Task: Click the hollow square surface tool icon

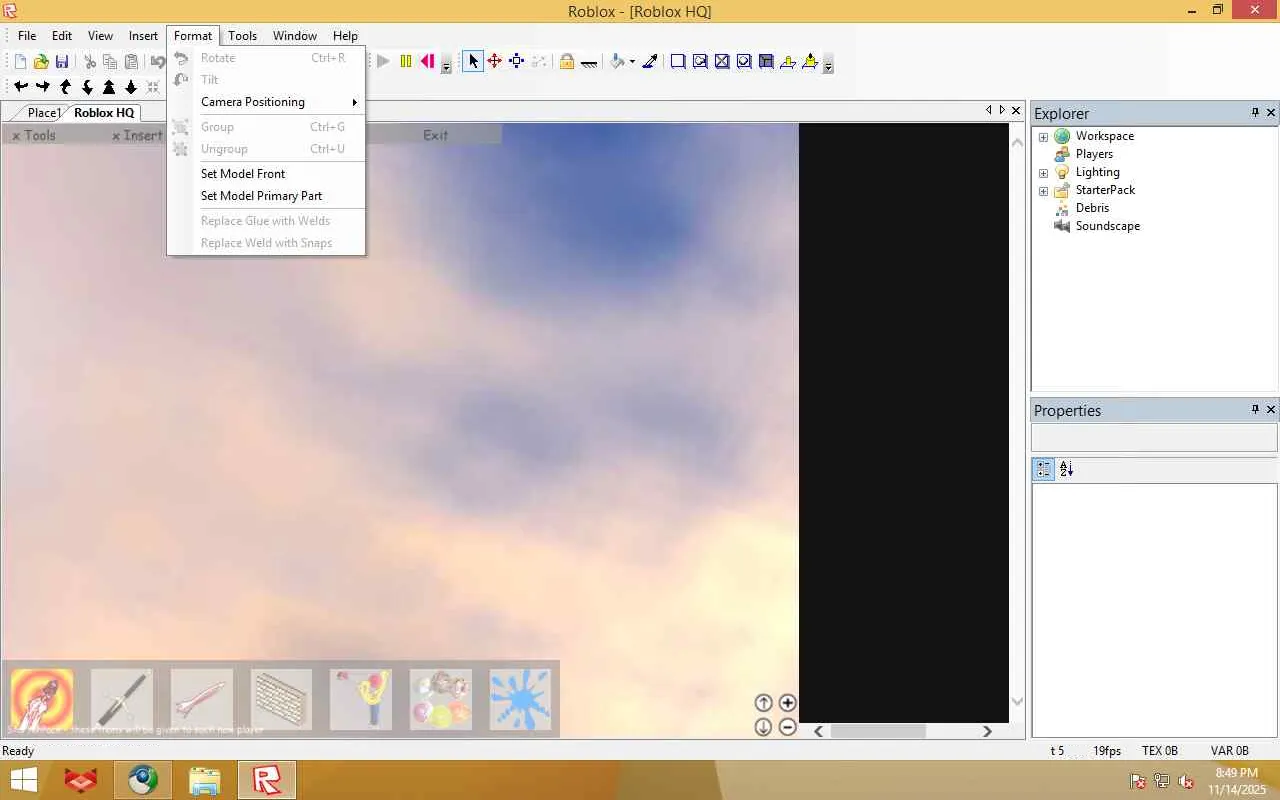Action: point(678,61)
